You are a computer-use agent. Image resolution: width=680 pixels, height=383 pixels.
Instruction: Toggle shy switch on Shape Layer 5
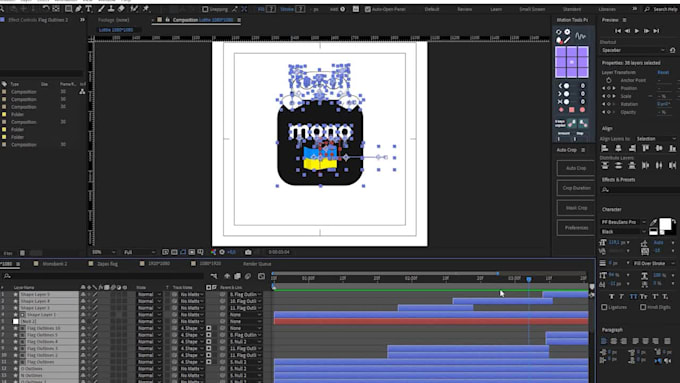click(x=83, y=295)
